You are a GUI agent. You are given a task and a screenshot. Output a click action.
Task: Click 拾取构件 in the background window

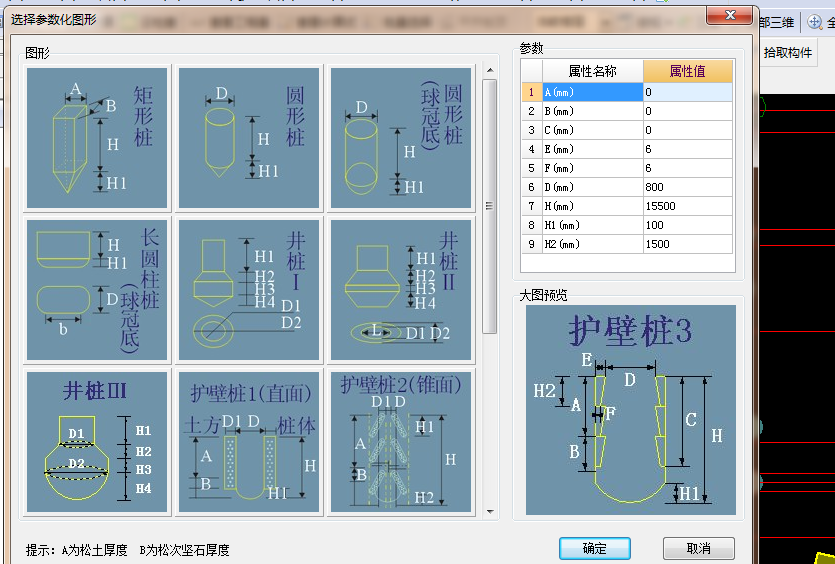788,53
